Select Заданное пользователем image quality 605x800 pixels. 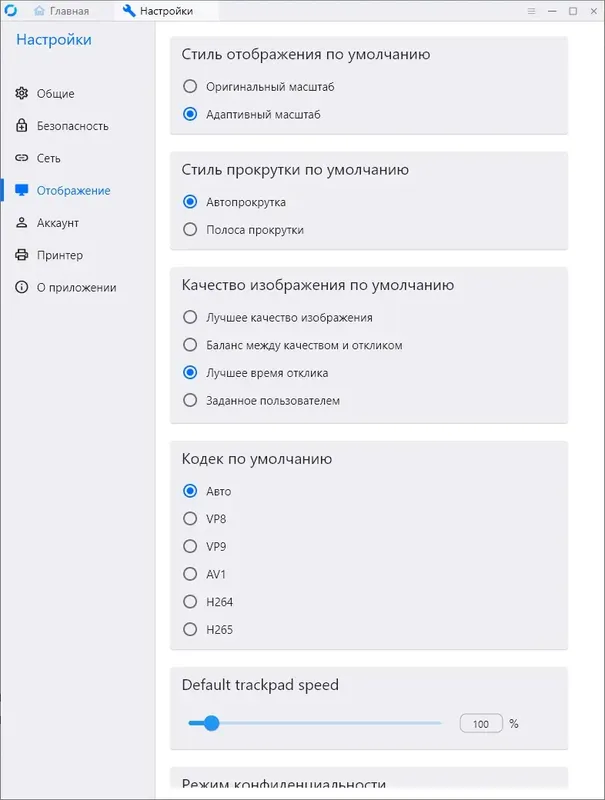click(x=189, y=400)
